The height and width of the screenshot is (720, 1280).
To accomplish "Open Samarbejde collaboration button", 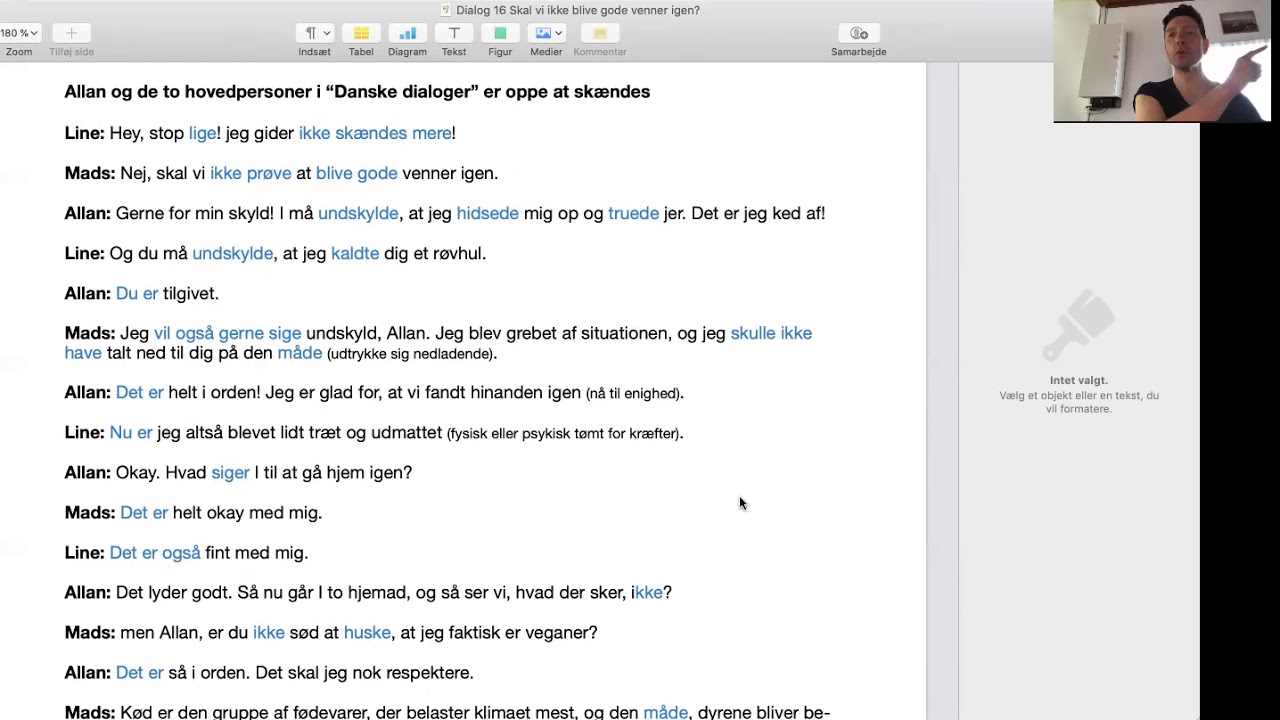I will (858, 33).
